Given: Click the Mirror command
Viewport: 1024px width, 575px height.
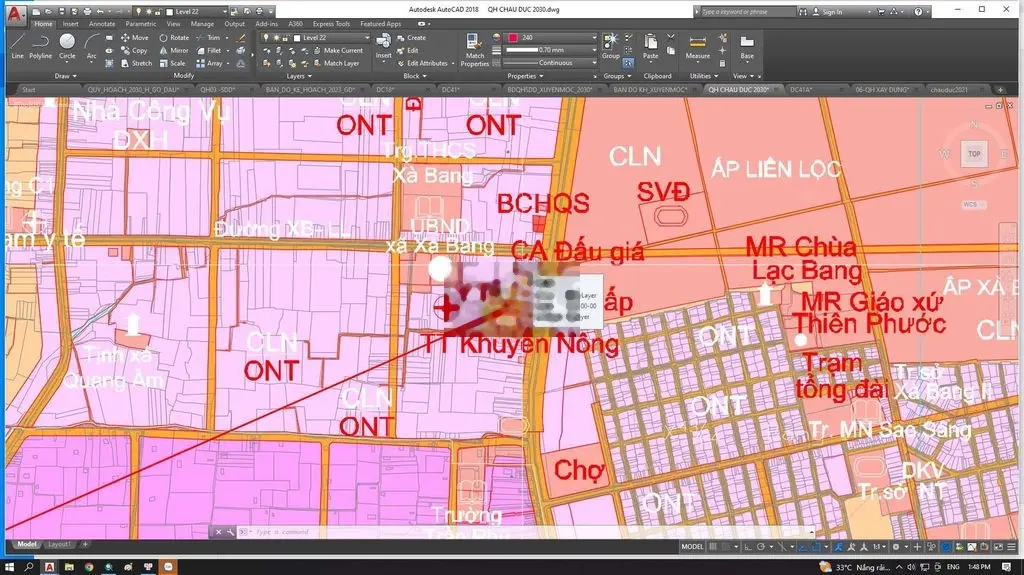Looking at the screenshot, I should pyautogui.click(x=174, y=50).
